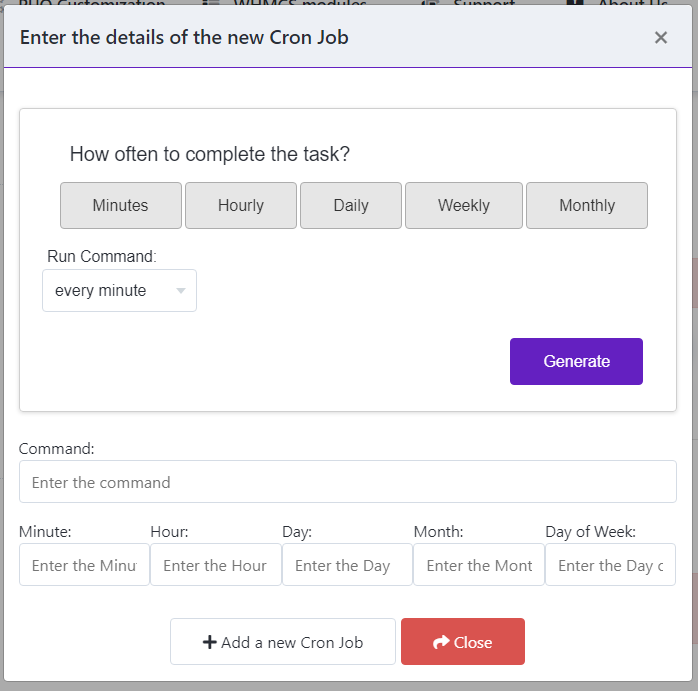Select the Minutes frequency option
Viewport: 698px width, 691px height.
(x=121, y=205)
